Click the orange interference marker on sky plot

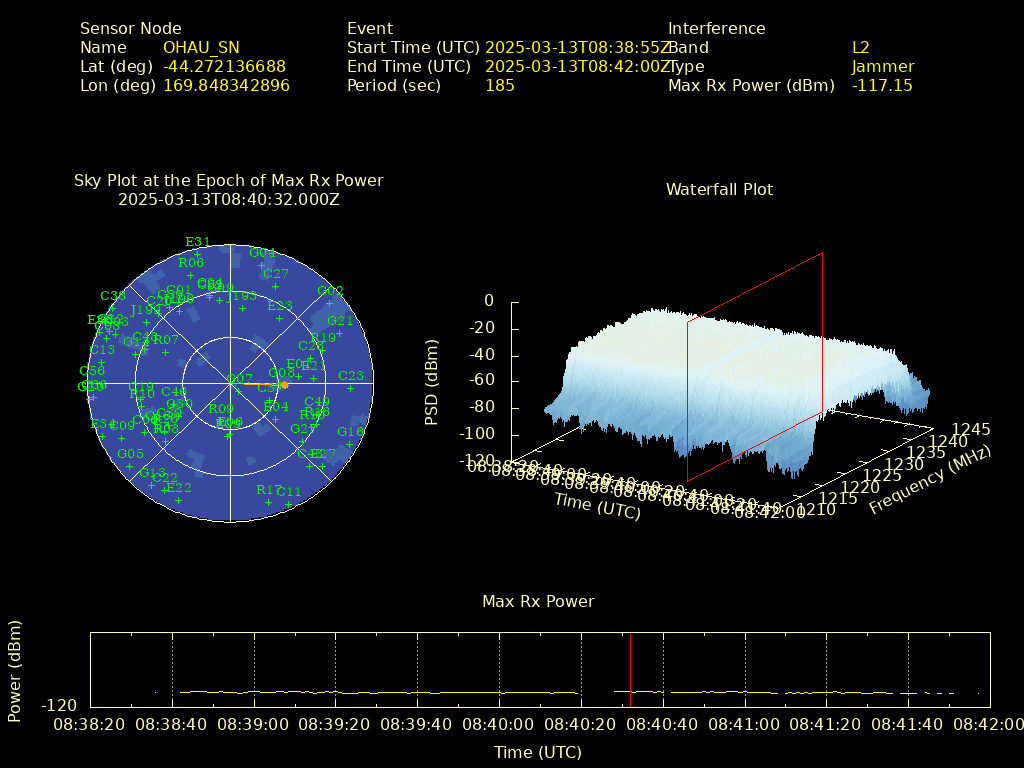pyautogui.click(x=284, y=385)
